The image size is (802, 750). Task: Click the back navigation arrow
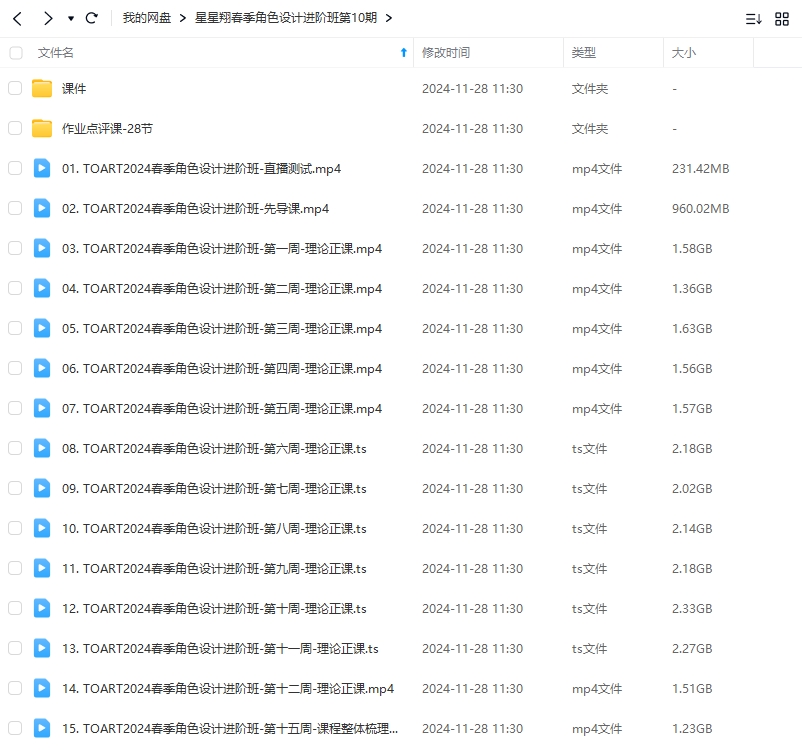[17, 18]
